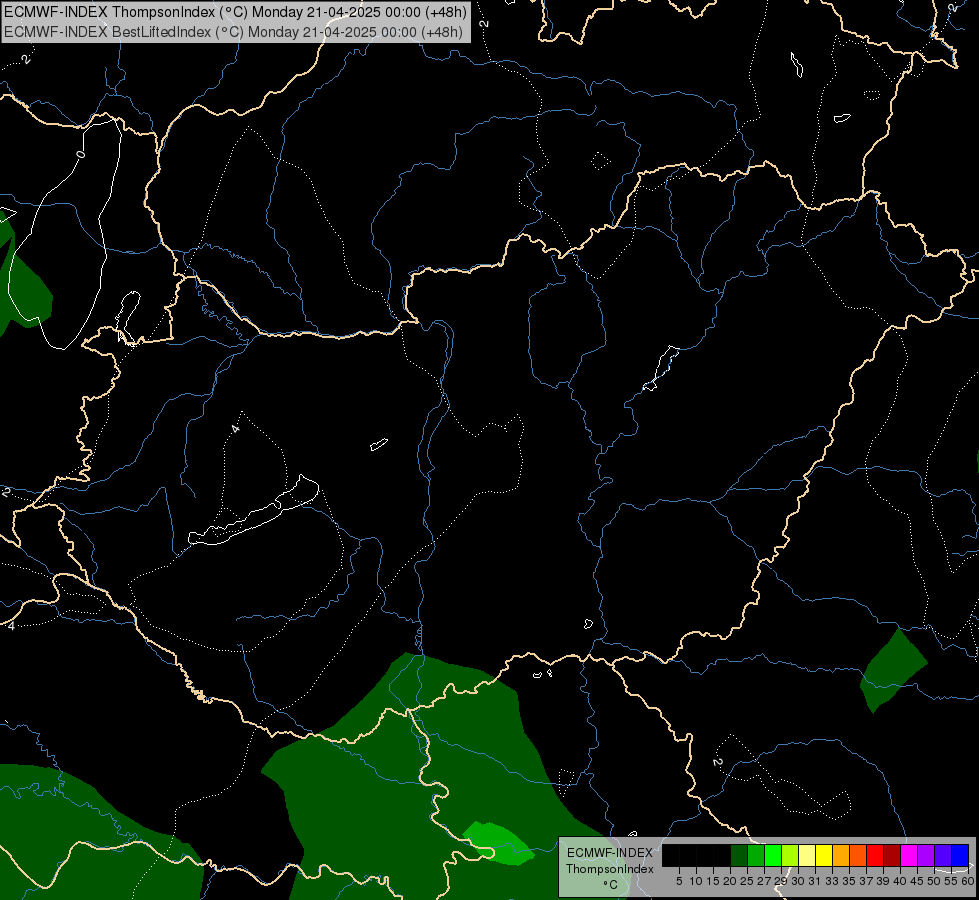Image resolution: width=979 pixels, height=900 pixels.
Task: Click the legend tick label '37'
Action: pos(867,881)
